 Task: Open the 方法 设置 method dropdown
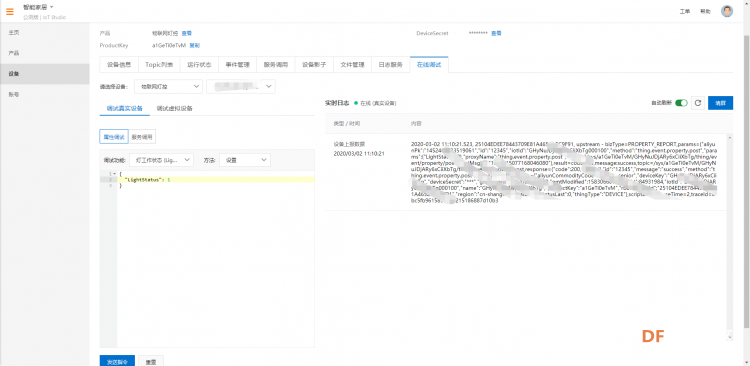245,160
